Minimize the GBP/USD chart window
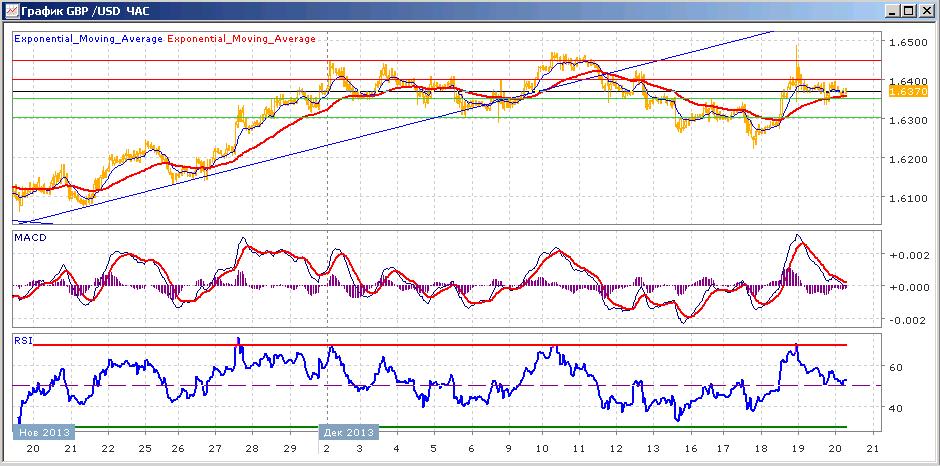Image resolution: width=940 pixels, height=467 pixels. (x=894, y=10)
